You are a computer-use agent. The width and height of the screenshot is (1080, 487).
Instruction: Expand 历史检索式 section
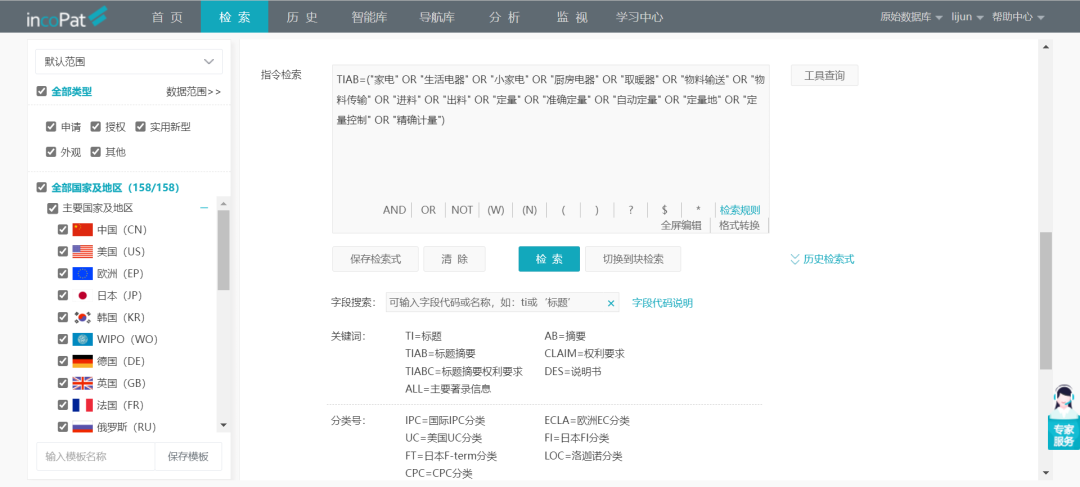point(822,259)
